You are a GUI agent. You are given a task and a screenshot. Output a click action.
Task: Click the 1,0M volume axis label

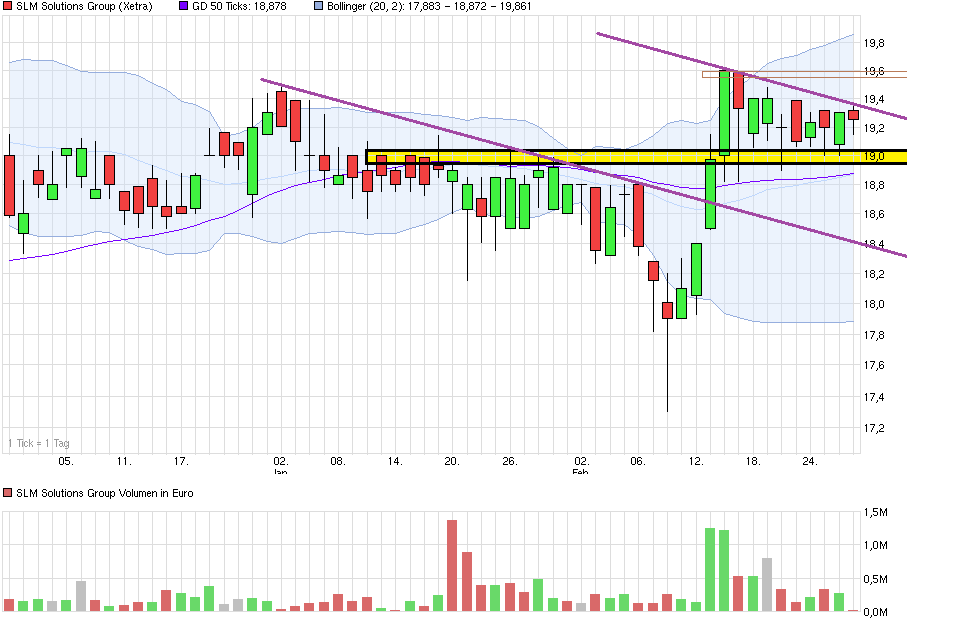[x=875, y=545]
